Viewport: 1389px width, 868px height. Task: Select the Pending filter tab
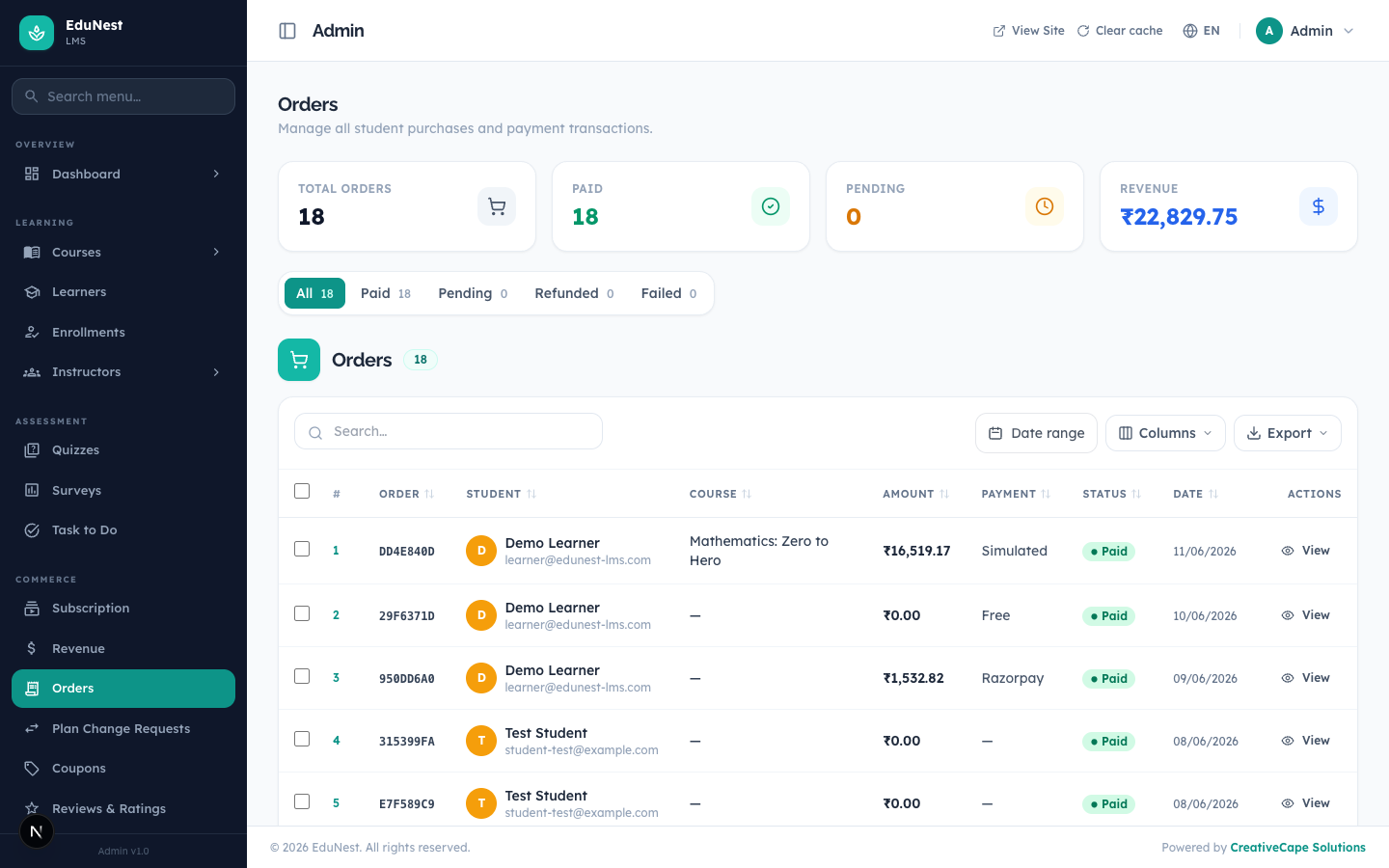(473, 293)
